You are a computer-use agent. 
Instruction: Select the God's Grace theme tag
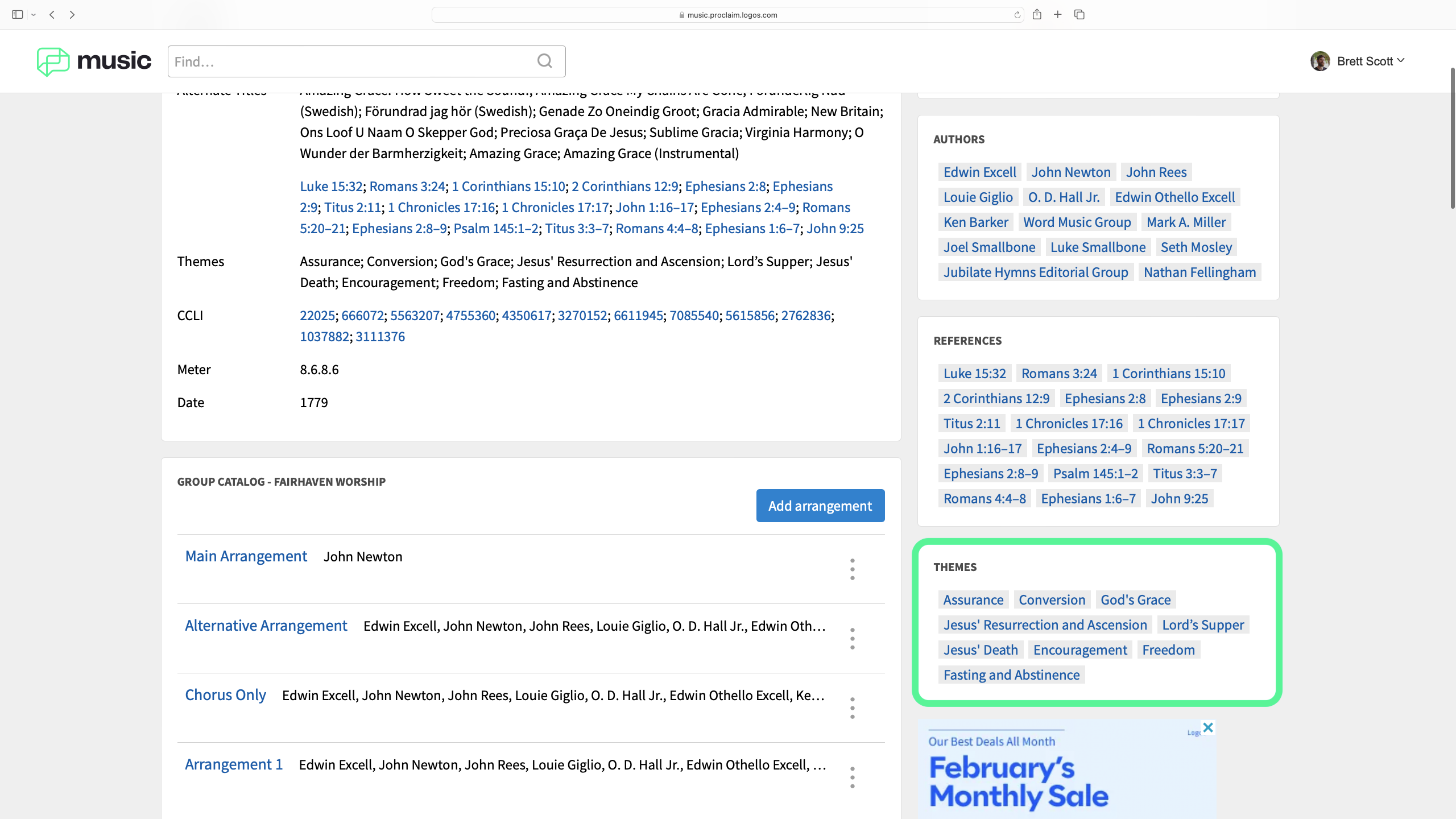[1135, 600]
